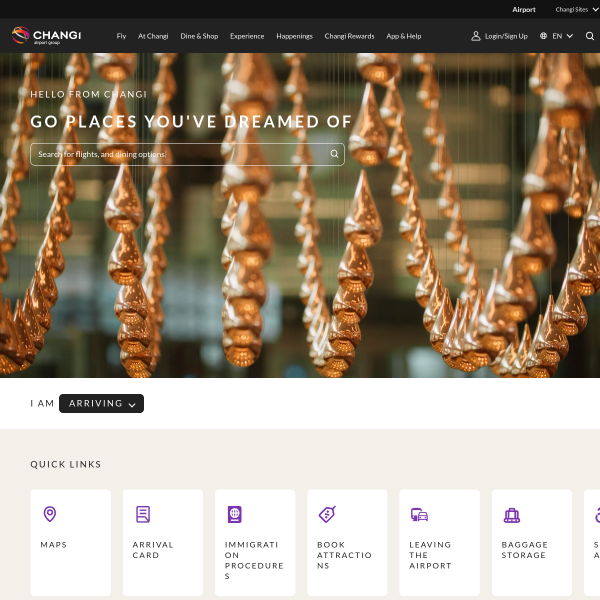Viewport: 600px width, 600px height.
Task: Select the Leaving the Airport card
Action: coord(439,542)
